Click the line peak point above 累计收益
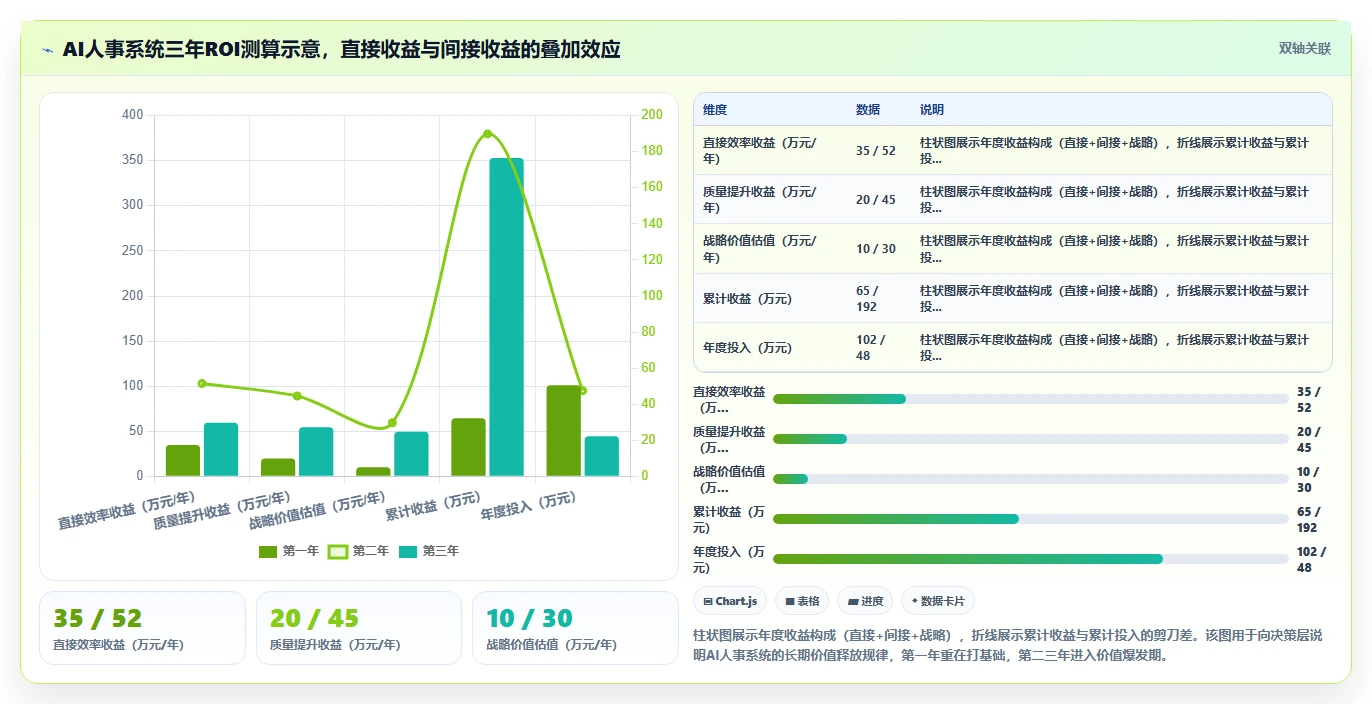This screenshot has width=1372, height=704. pyautogui.click(x=487, y=133)
